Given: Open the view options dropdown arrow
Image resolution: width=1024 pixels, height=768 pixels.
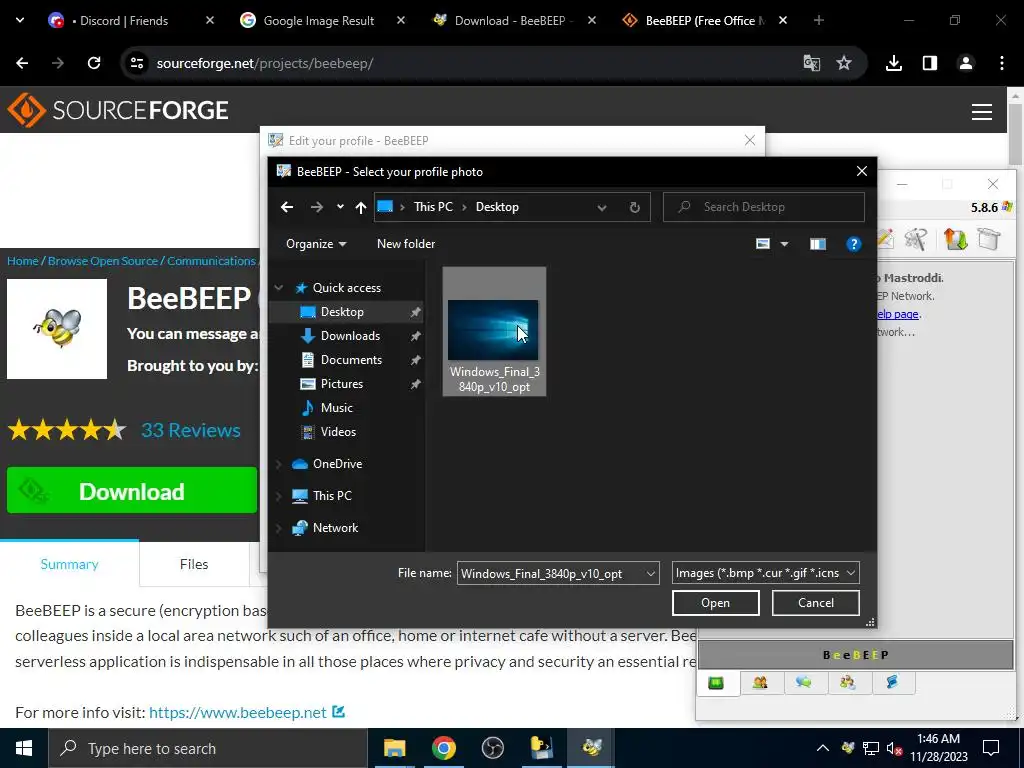Looking at the screenshot, I should pyautogui.click(x=784, y=244).
